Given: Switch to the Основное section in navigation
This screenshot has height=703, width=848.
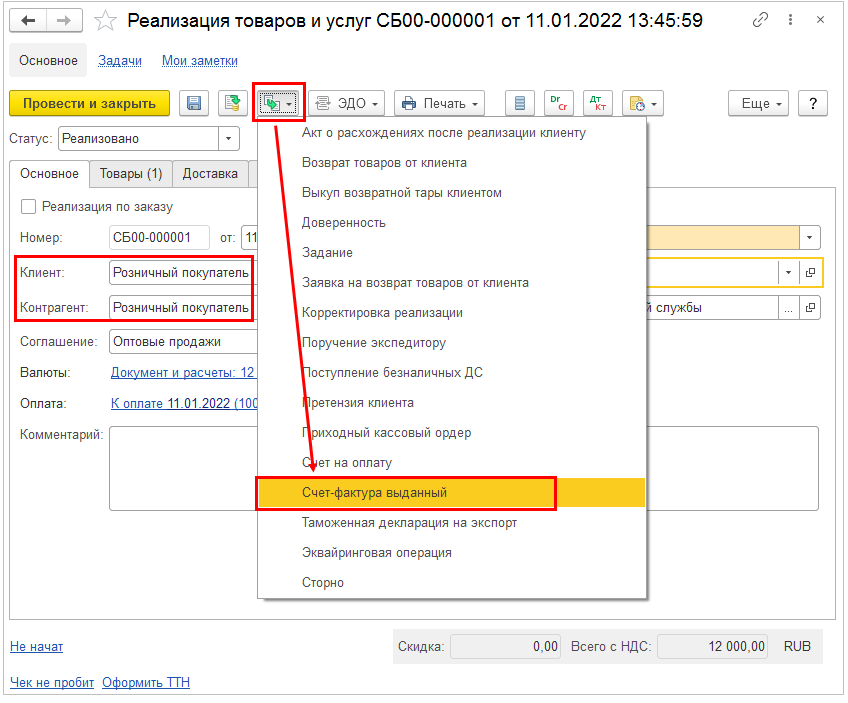Looking at the screenshot, I should click(48, 61).
